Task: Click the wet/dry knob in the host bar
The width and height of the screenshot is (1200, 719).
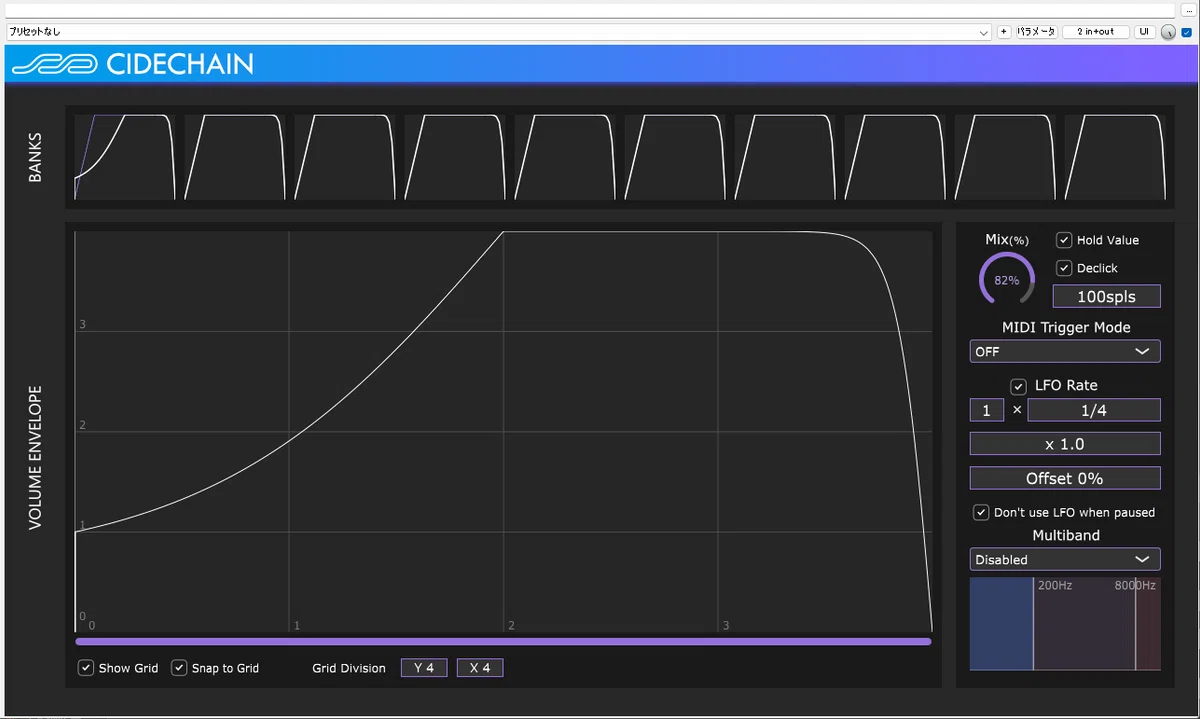Action: [1167, 32]
